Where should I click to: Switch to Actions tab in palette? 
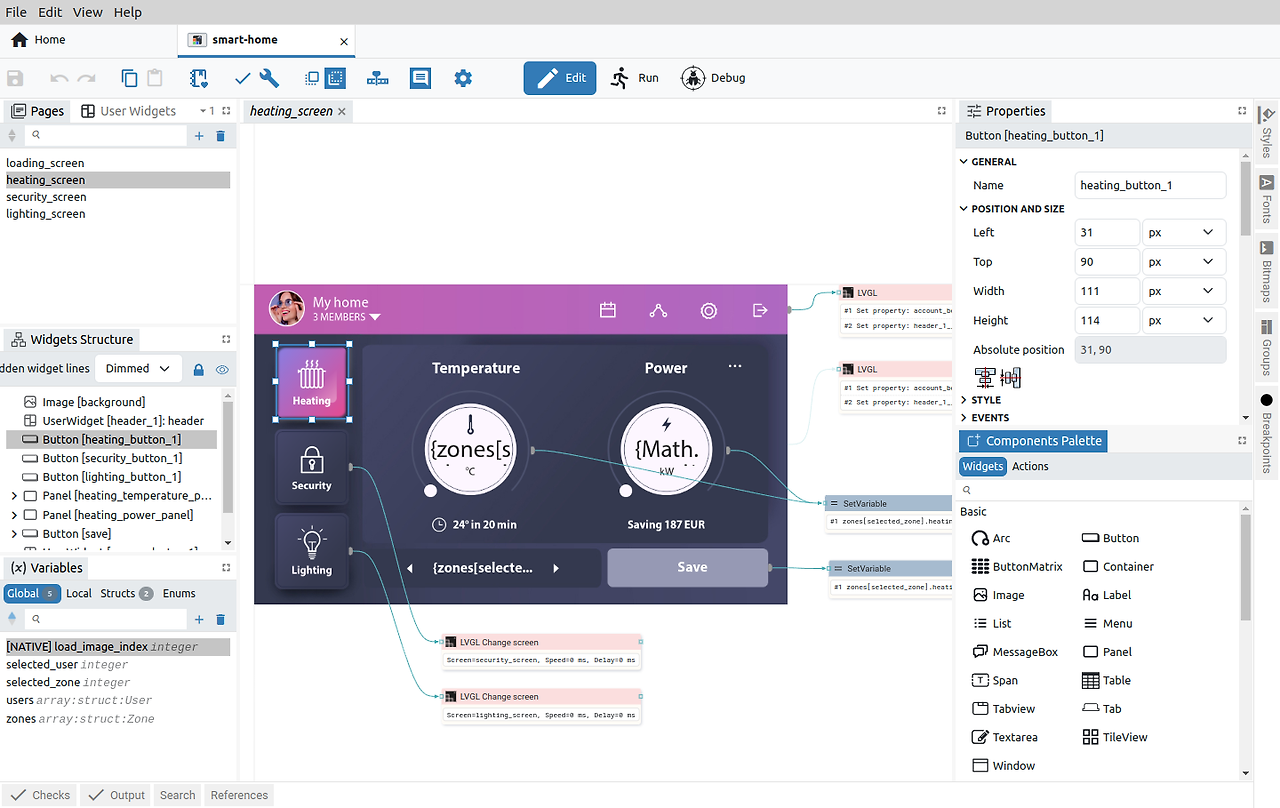click(x=1030, y=466)
